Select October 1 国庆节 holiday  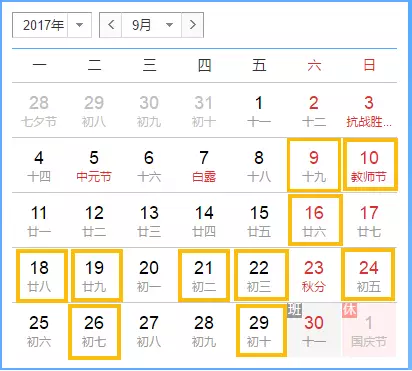(369, 330)
